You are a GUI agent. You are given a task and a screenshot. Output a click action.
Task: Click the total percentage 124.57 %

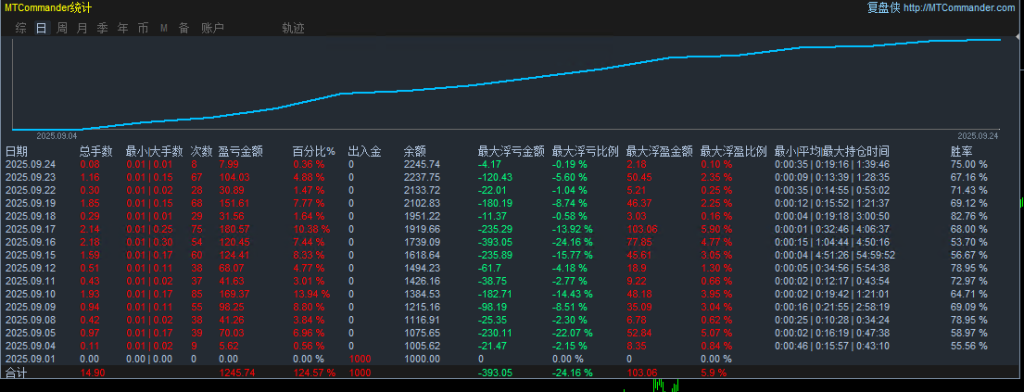(314, 373)
